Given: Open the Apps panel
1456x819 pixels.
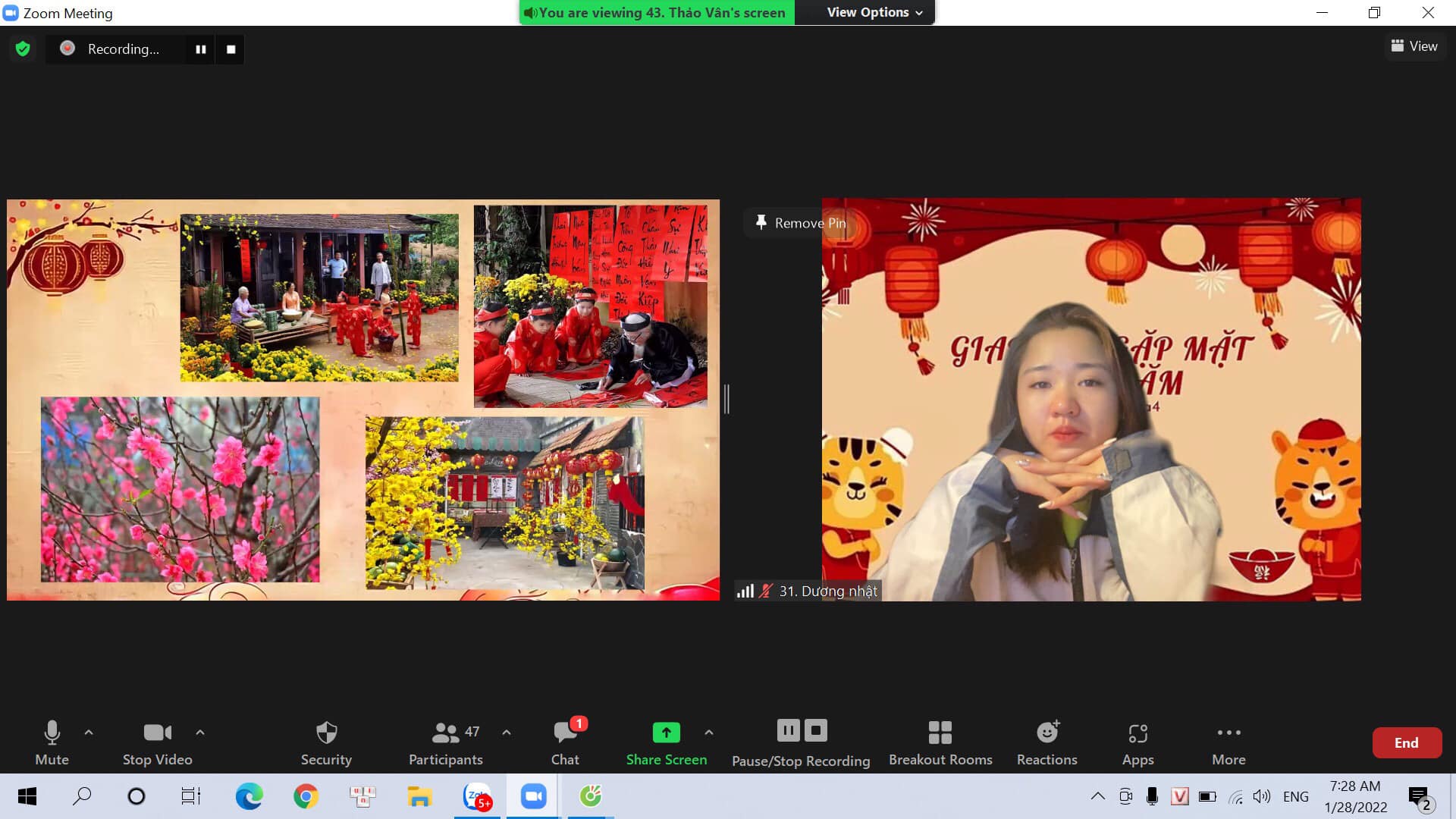Looking at the screenshot, I should (1137, 743).
